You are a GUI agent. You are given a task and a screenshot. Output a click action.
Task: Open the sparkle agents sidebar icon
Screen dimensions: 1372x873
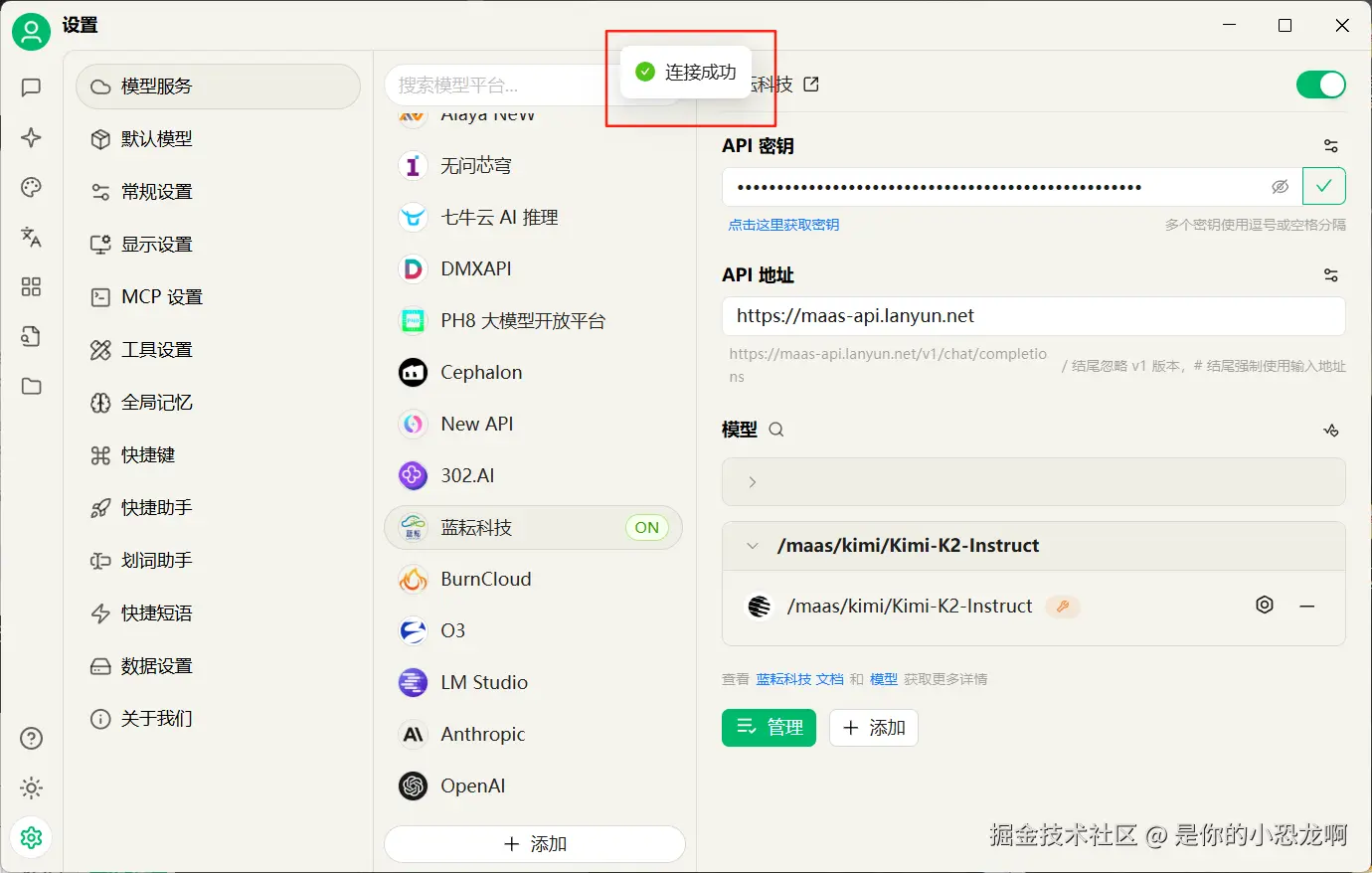pos(31,137)
